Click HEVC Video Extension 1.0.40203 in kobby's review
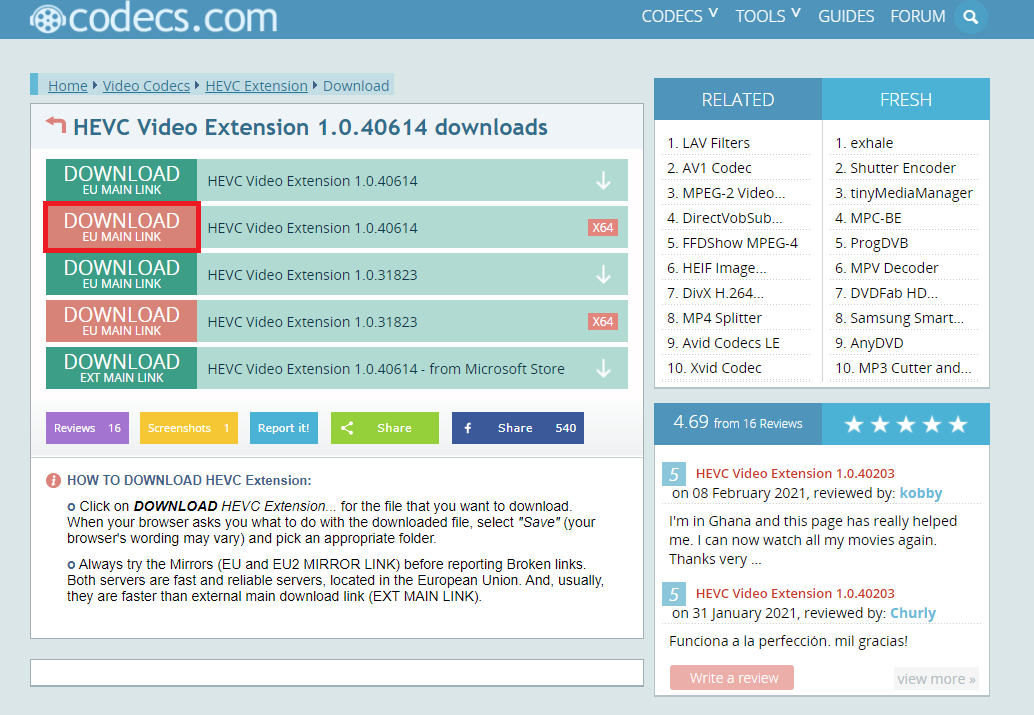1034x715 pixels. [795, 474]
